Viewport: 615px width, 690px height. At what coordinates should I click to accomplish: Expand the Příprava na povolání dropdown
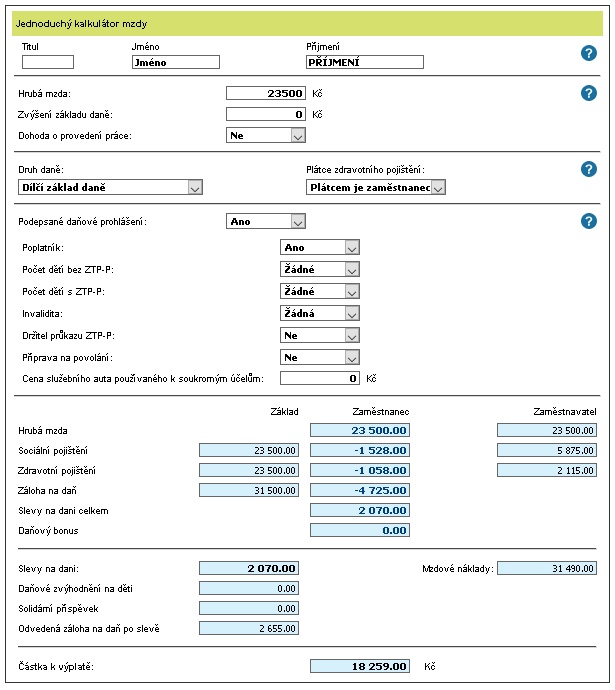coord(319,357)
